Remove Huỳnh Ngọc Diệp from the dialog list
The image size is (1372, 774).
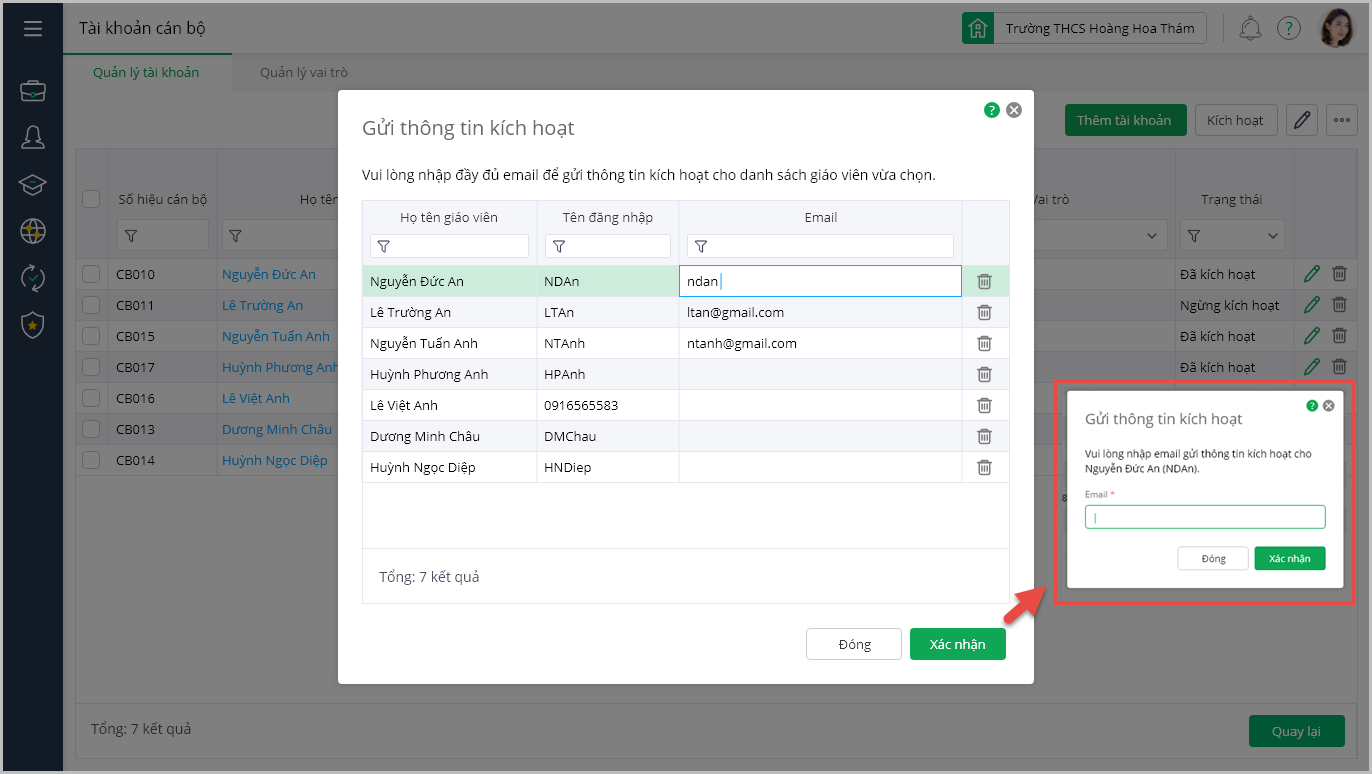(x=984, y=467)
